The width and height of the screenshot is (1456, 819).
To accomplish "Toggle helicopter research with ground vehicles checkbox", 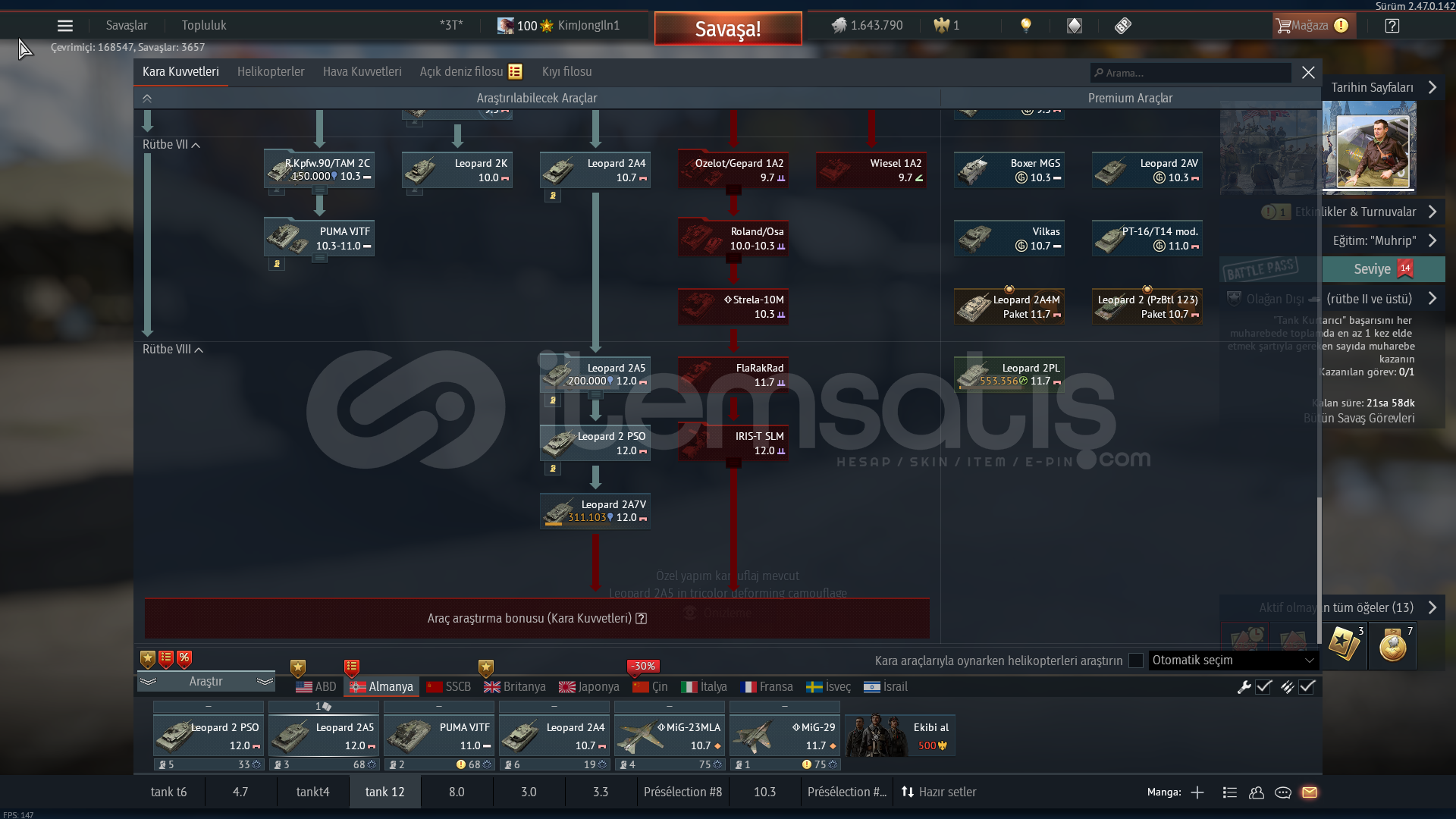I will point(1135,661).
